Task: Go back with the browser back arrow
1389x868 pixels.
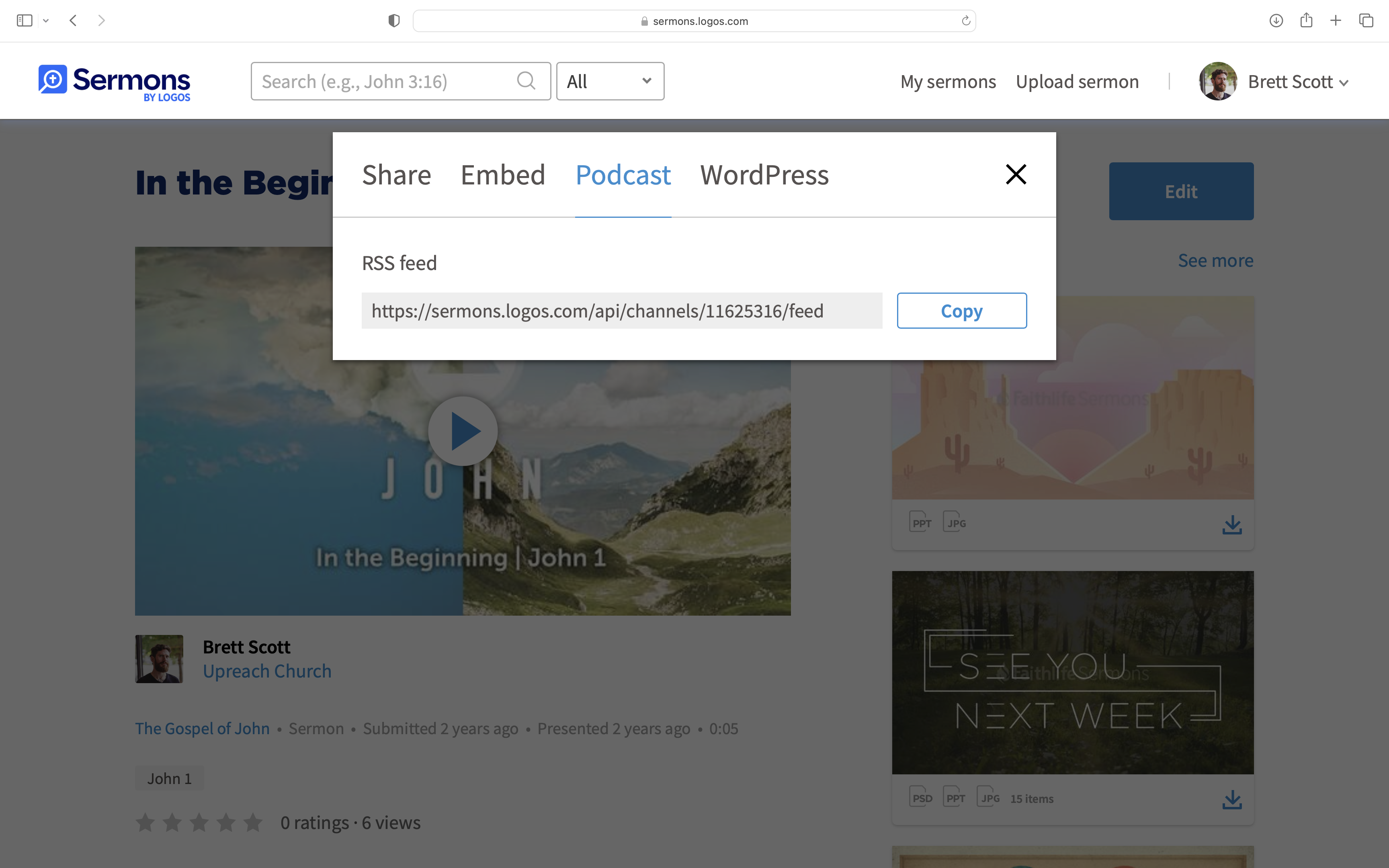Action: tap(73, 20)
